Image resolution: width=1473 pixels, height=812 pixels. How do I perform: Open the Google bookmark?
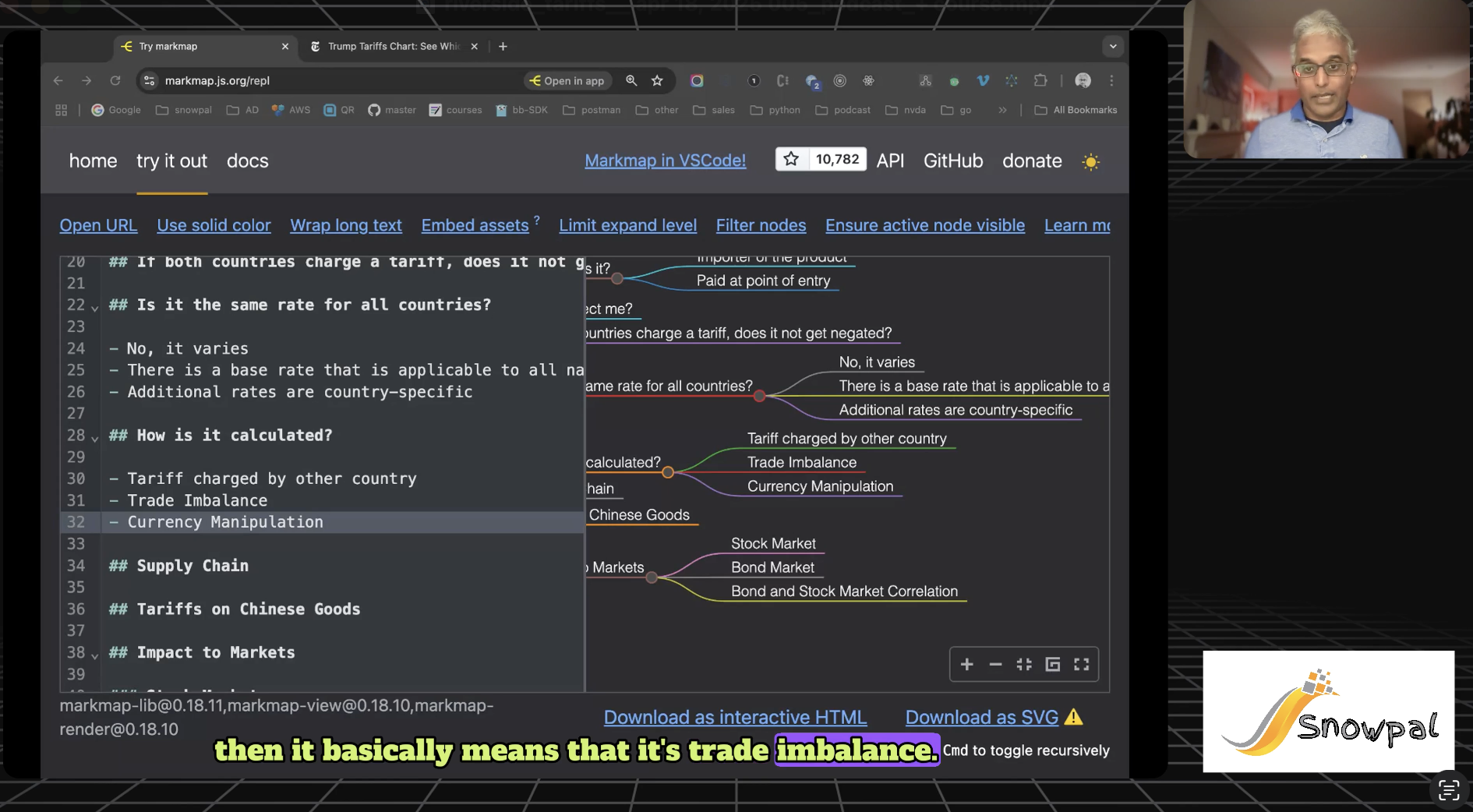(116, 110)
